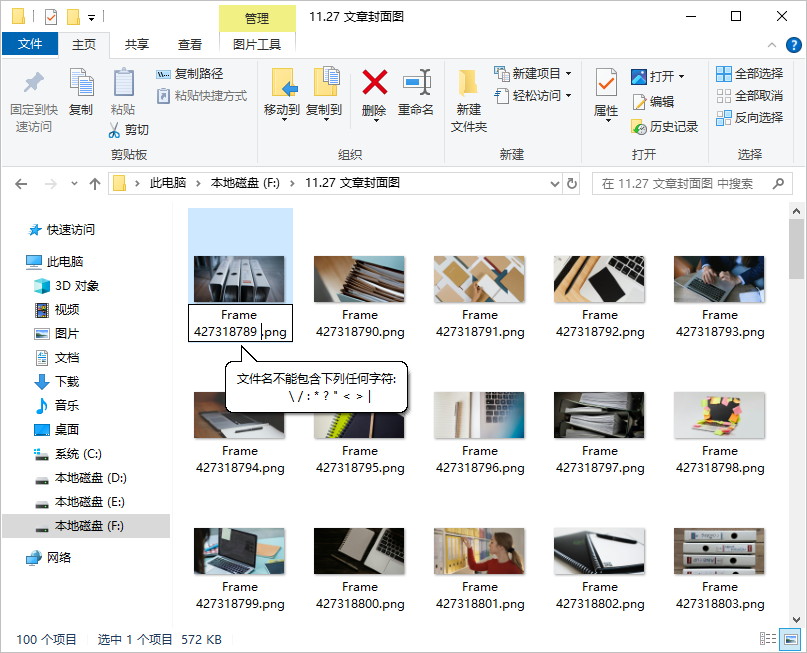Click Invert selection (反向选择)
The image size is (807, 653).
[749, 118]
